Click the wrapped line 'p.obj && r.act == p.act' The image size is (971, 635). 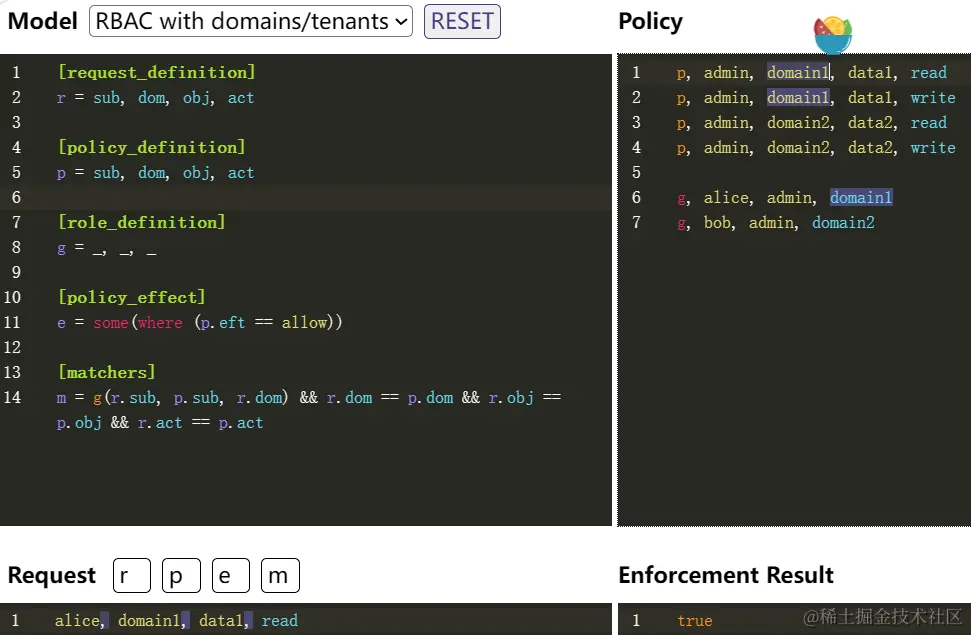[x=160, y=423]
